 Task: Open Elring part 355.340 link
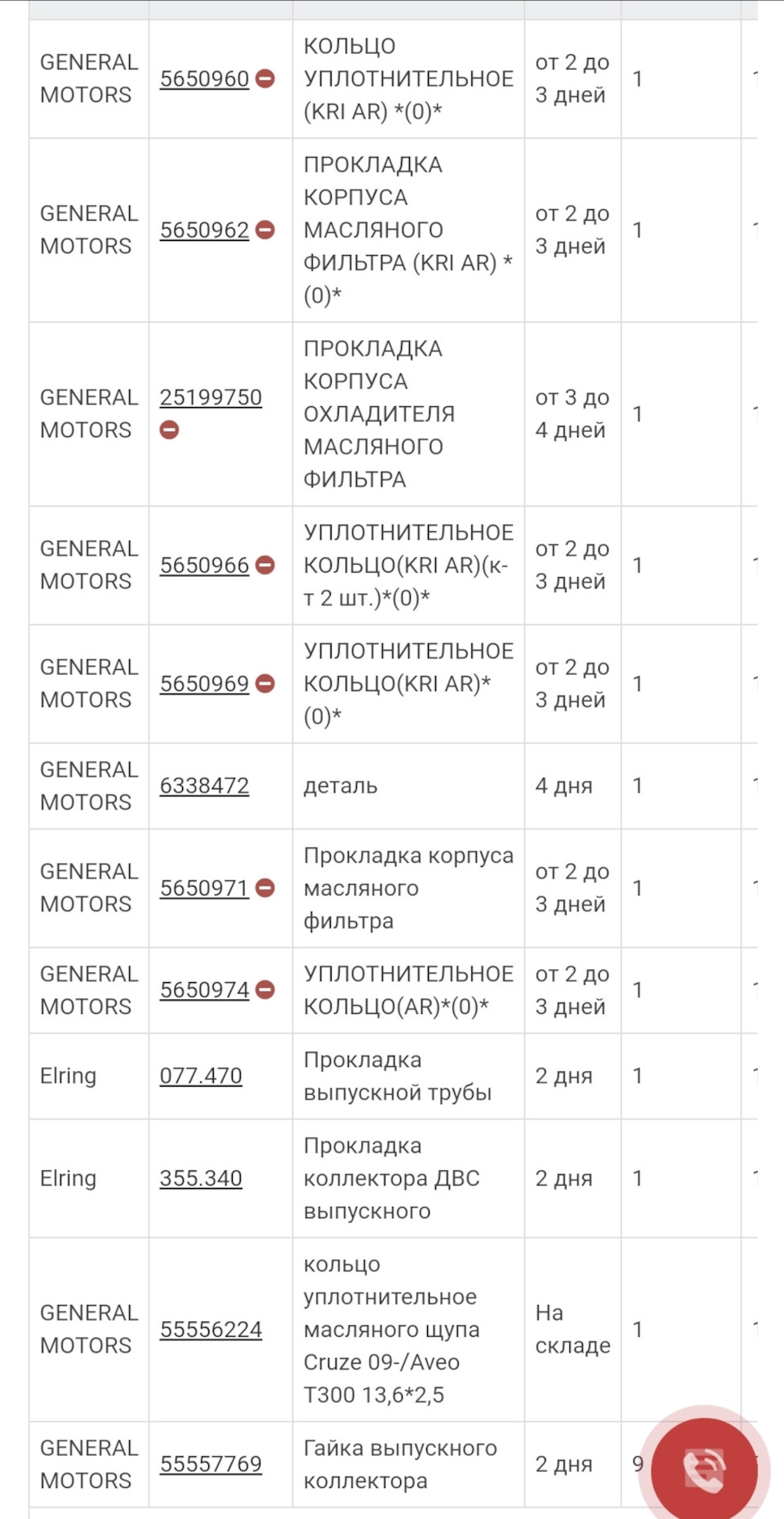[201, 1178]
